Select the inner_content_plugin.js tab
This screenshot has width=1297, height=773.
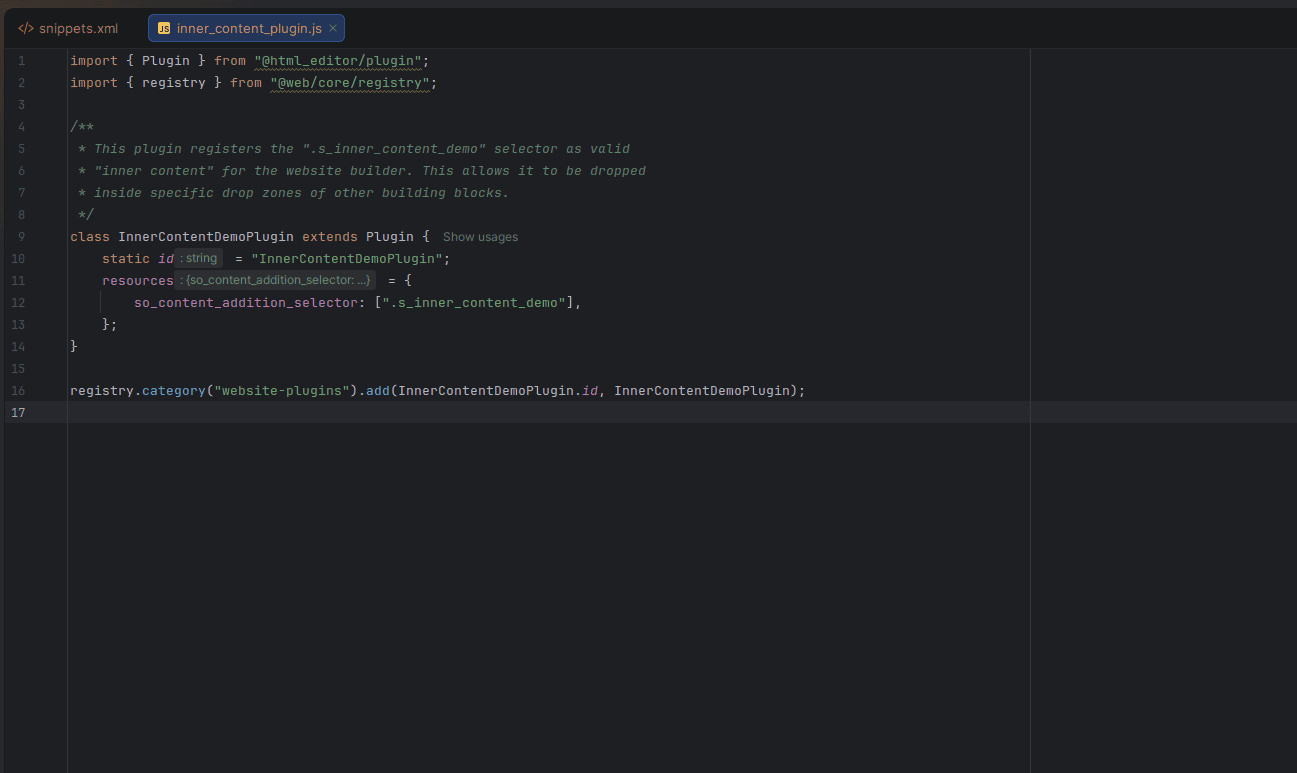click(249, 28)
